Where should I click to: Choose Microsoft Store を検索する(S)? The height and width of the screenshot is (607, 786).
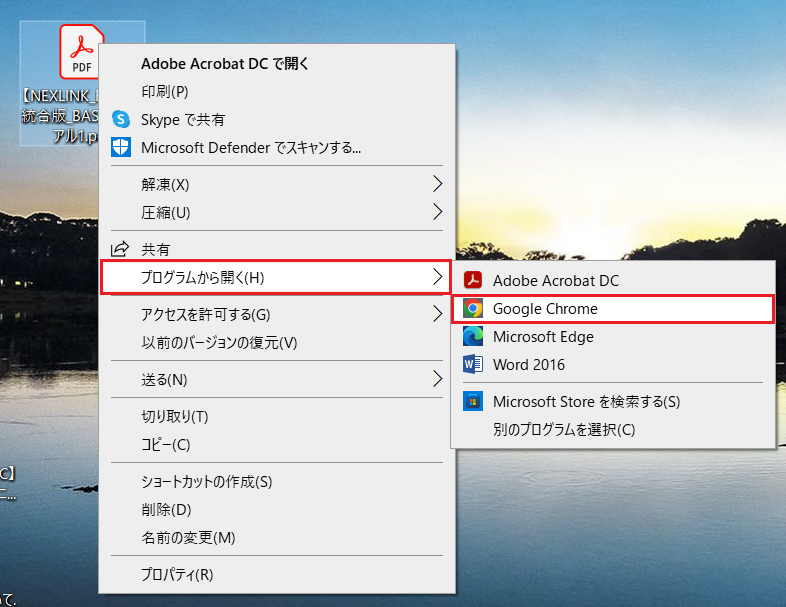[613, 402]
